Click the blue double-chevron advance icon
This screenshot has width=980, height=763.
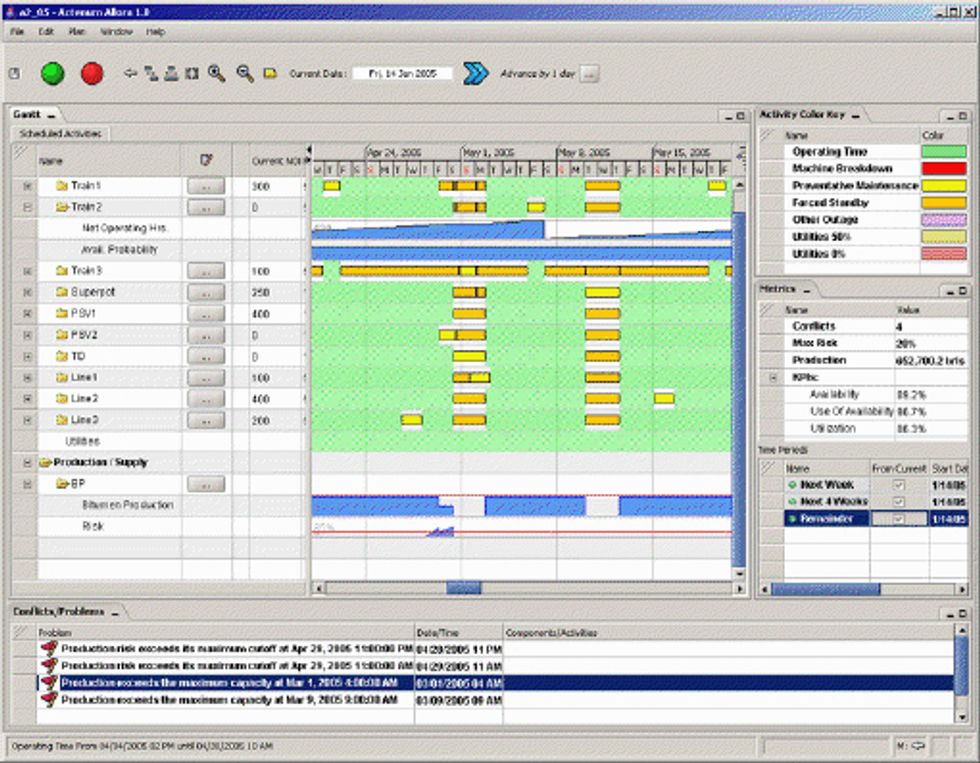coord(476,73)
